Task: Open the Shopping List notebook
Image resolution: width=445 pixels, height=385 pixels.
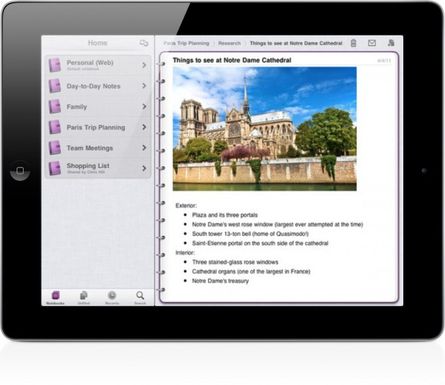Action: pyautogui.click(x=98, y=168)
